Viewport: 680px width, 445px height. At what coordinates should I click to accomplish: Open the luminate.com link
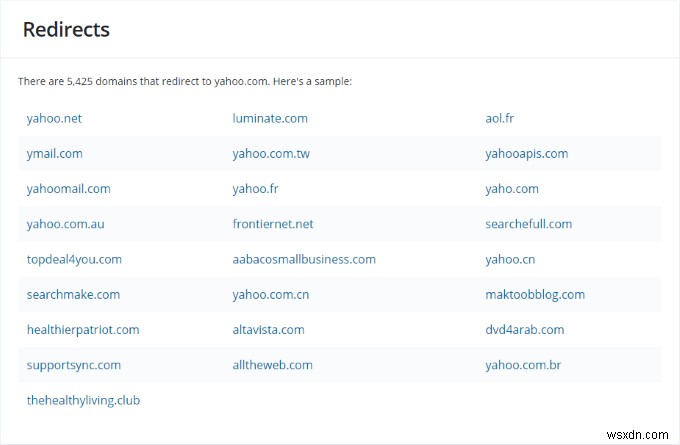pos(270,118)
